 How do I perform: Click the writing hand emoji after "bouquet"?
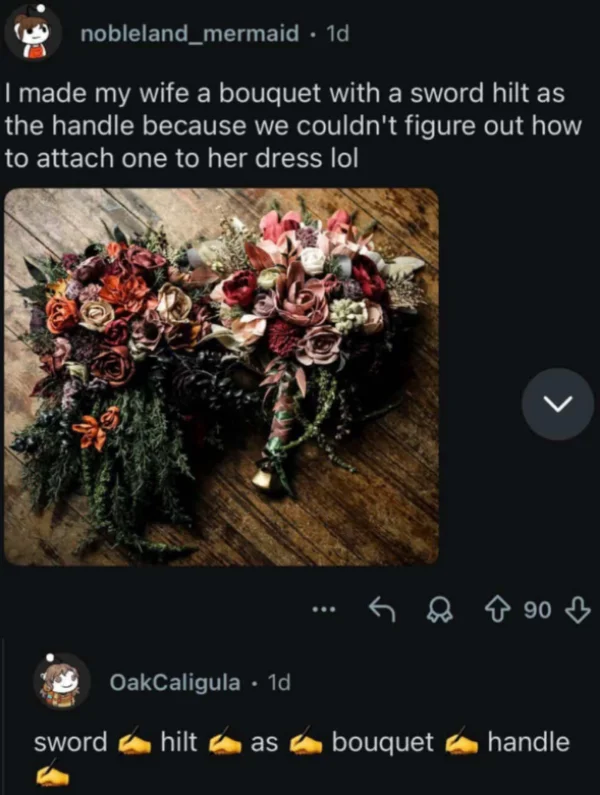pos(460,743)
